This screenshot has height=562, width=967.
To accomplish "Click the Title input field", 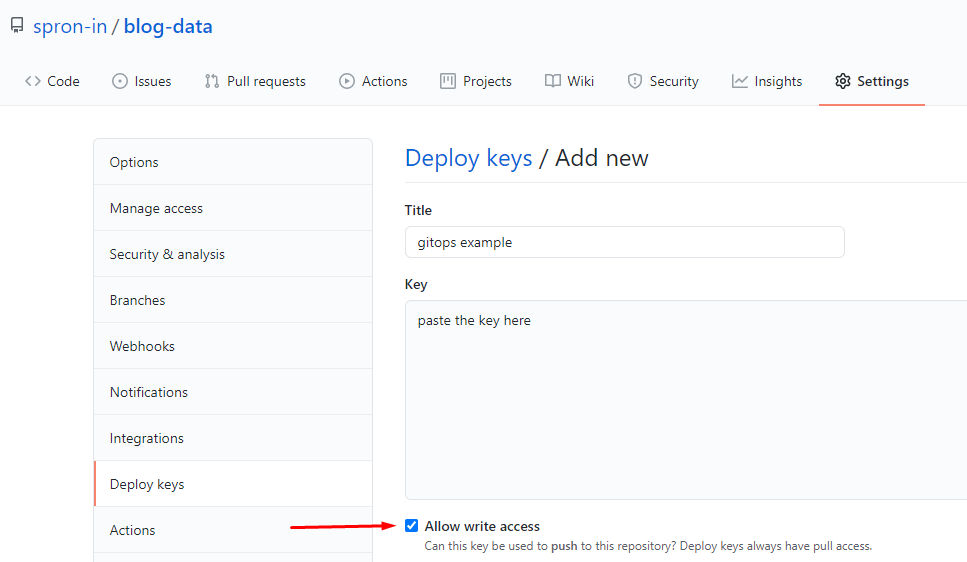I will coord(624,242).
